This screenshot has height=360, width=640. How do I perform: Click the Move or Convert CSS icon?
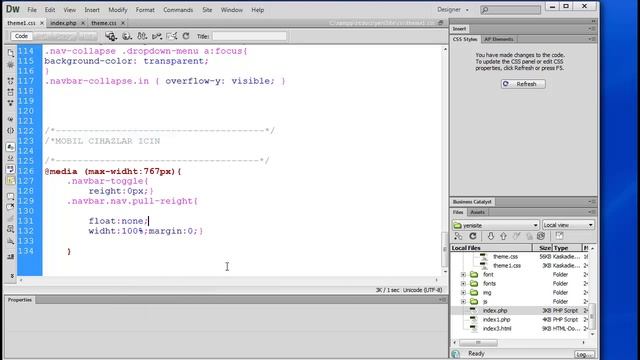click(11, 241)
